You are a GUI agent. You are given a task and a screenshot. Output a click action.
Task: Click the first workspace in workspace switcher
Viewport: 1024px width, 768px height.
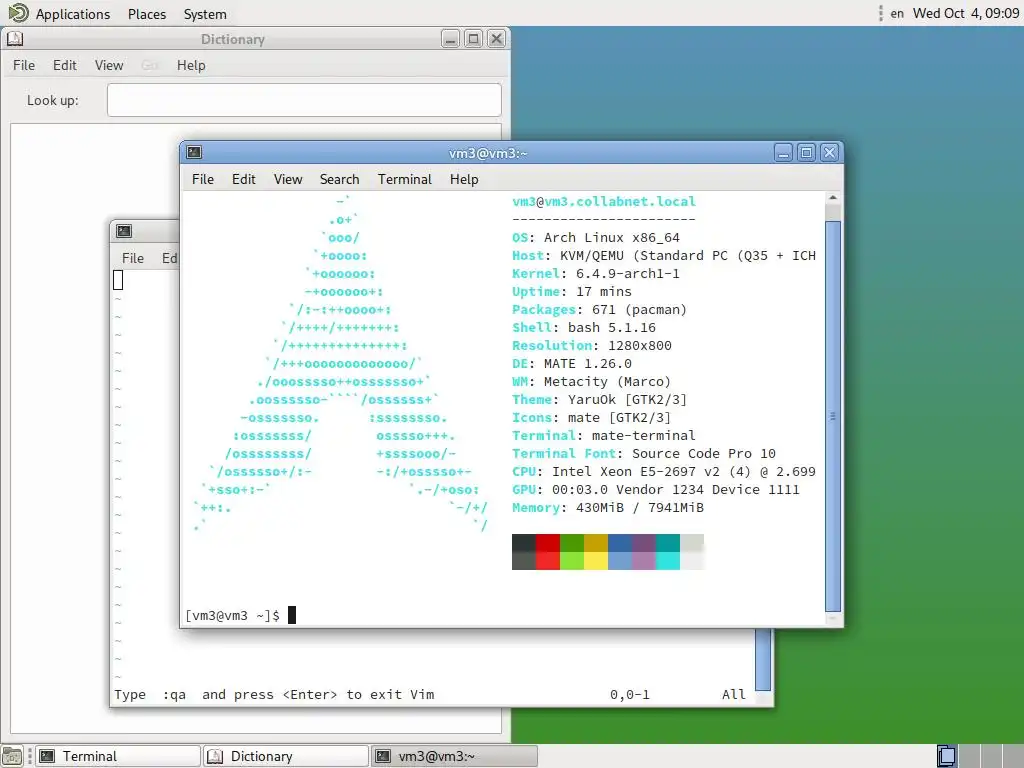(946, 756)
